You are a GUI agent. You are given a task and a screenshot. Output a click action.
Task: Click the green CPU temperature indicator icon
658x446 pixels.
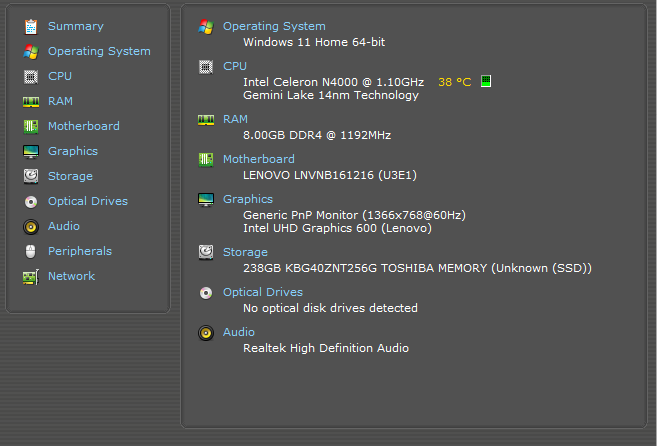(x=486, y=81)
